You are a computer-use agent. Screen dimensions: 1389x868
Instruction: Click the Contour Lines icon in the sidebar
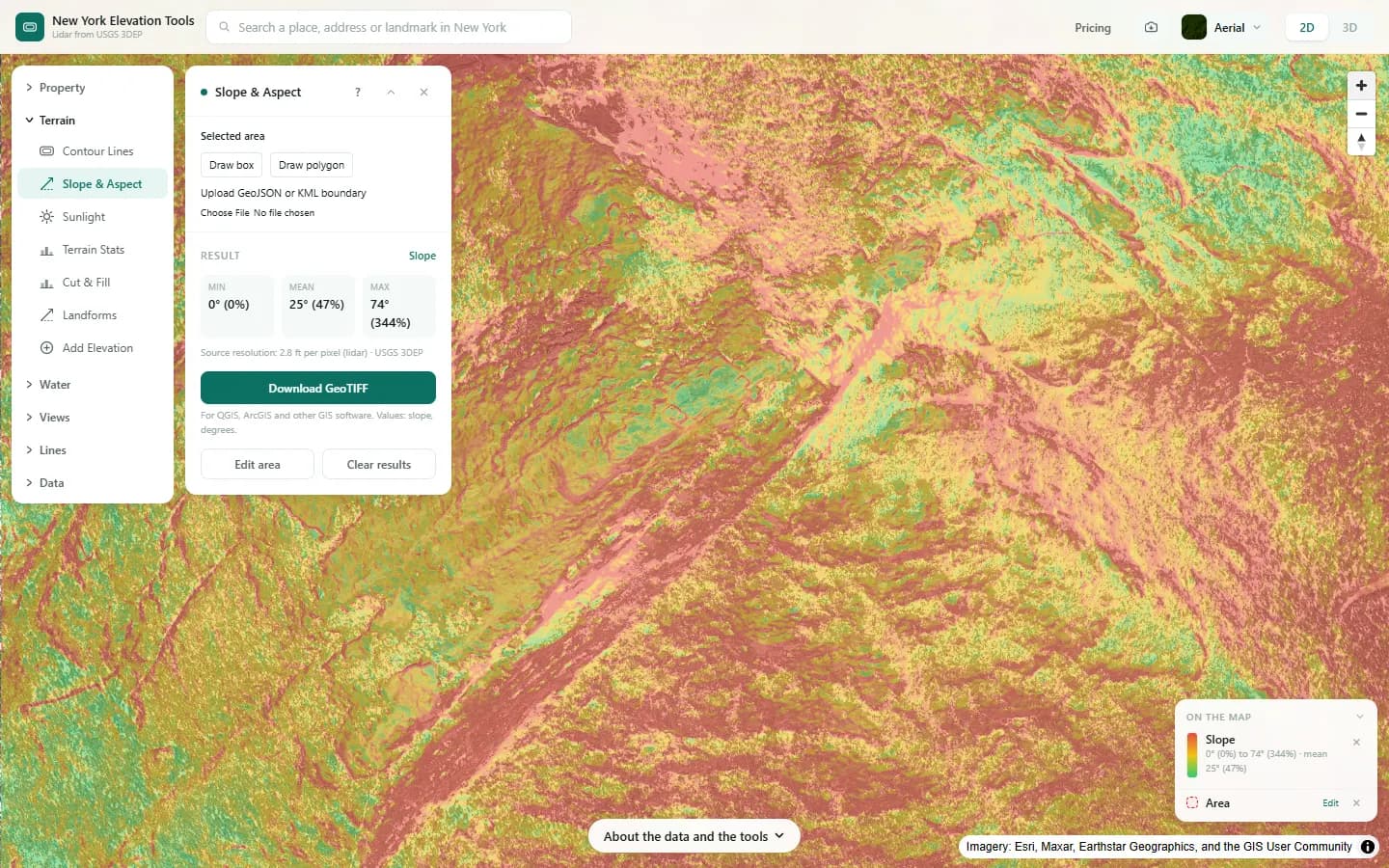coord(46,151)
